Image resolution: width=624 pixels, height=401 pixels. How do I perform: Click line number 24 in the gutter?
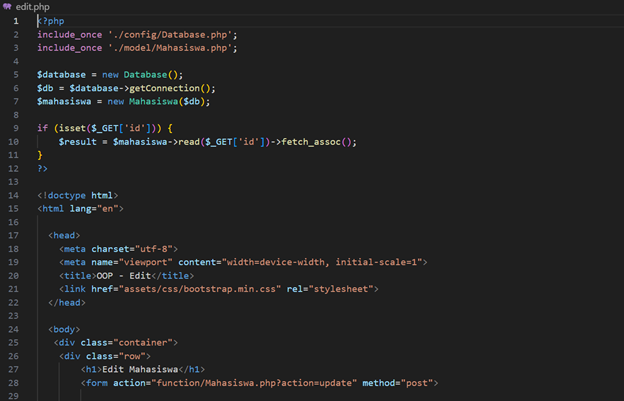point(13,329)
